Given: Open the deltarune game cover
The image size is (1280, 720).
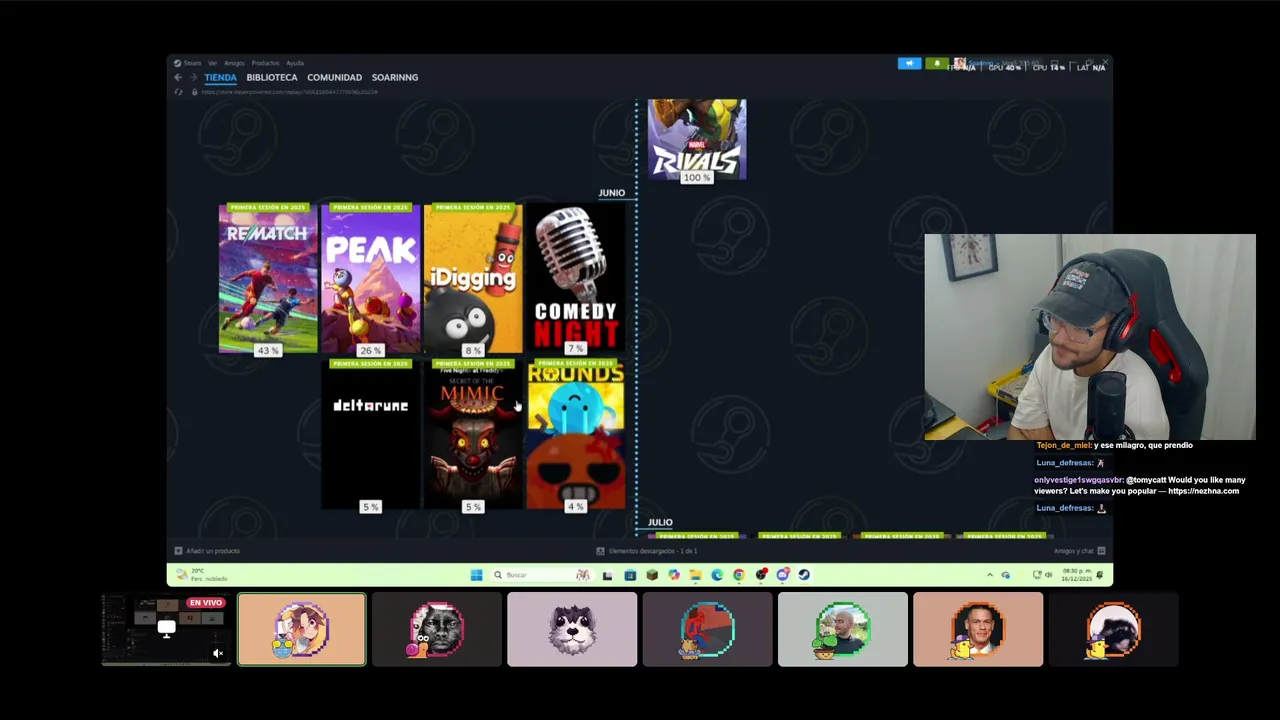Looking at the screenshot, I should pos(371,436).
